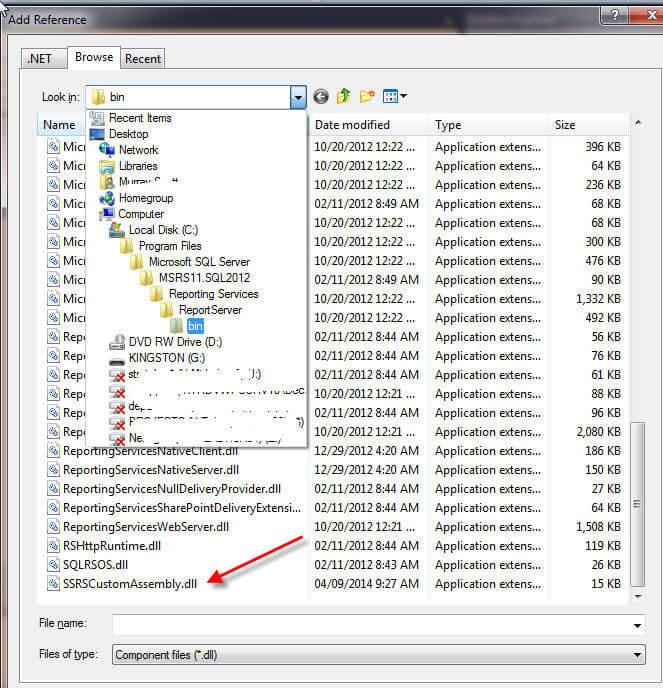Select the SQLRSOS.dll file
Image resolution: width=663 pixels, height=688 pixels.
click(95, 565)
